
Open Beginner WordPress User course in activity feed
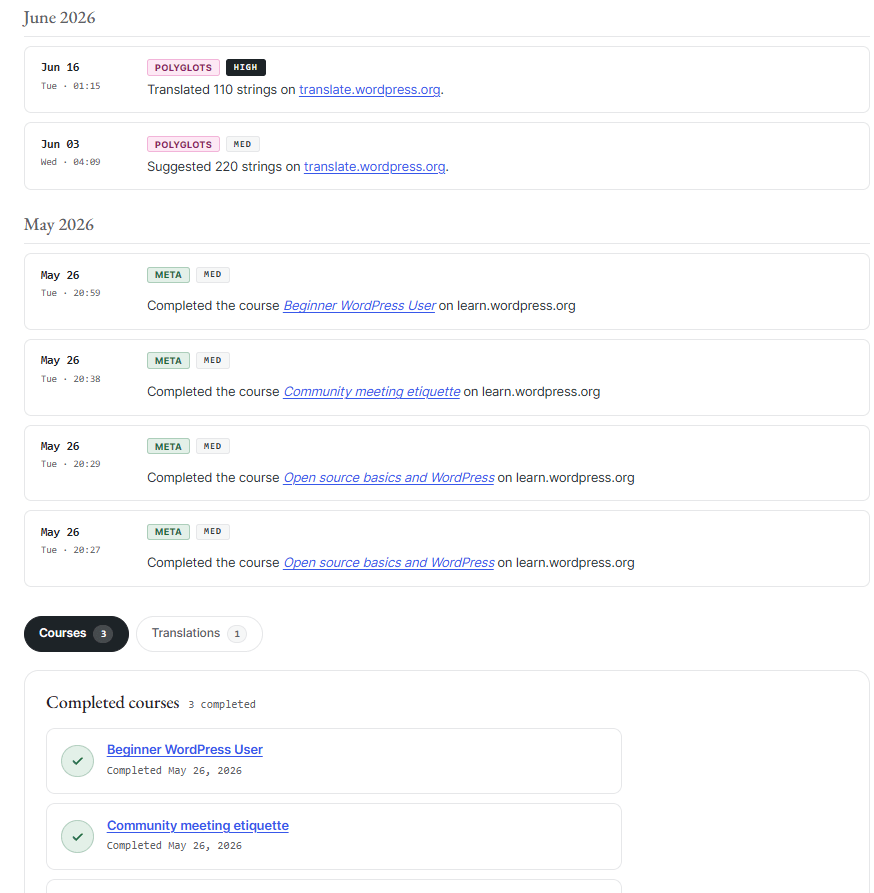tap(359, 306)
